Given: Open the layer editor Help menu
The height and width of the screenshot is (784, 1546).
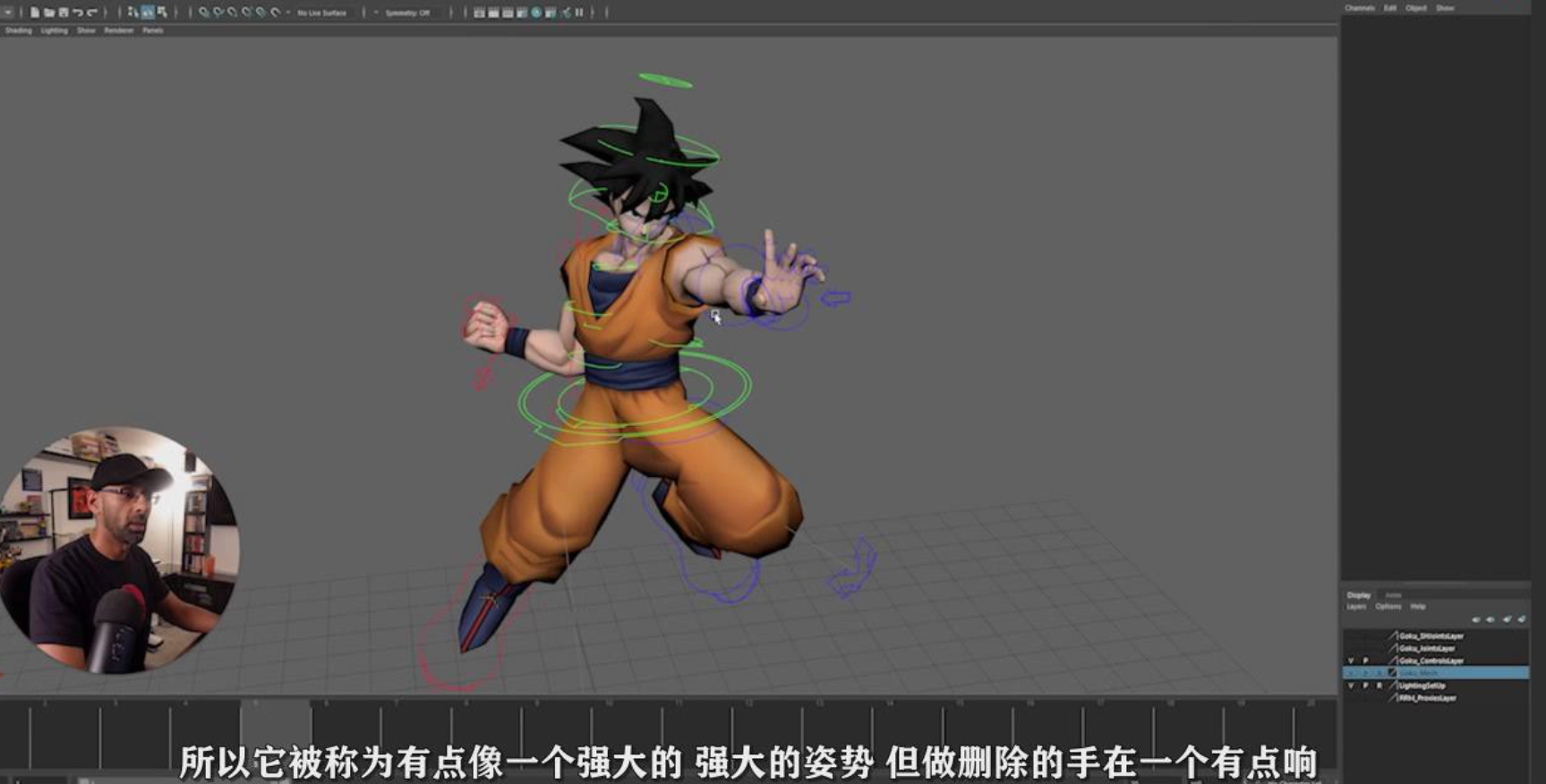Looking at the screenshot, I should click(x=1418, y=607).
